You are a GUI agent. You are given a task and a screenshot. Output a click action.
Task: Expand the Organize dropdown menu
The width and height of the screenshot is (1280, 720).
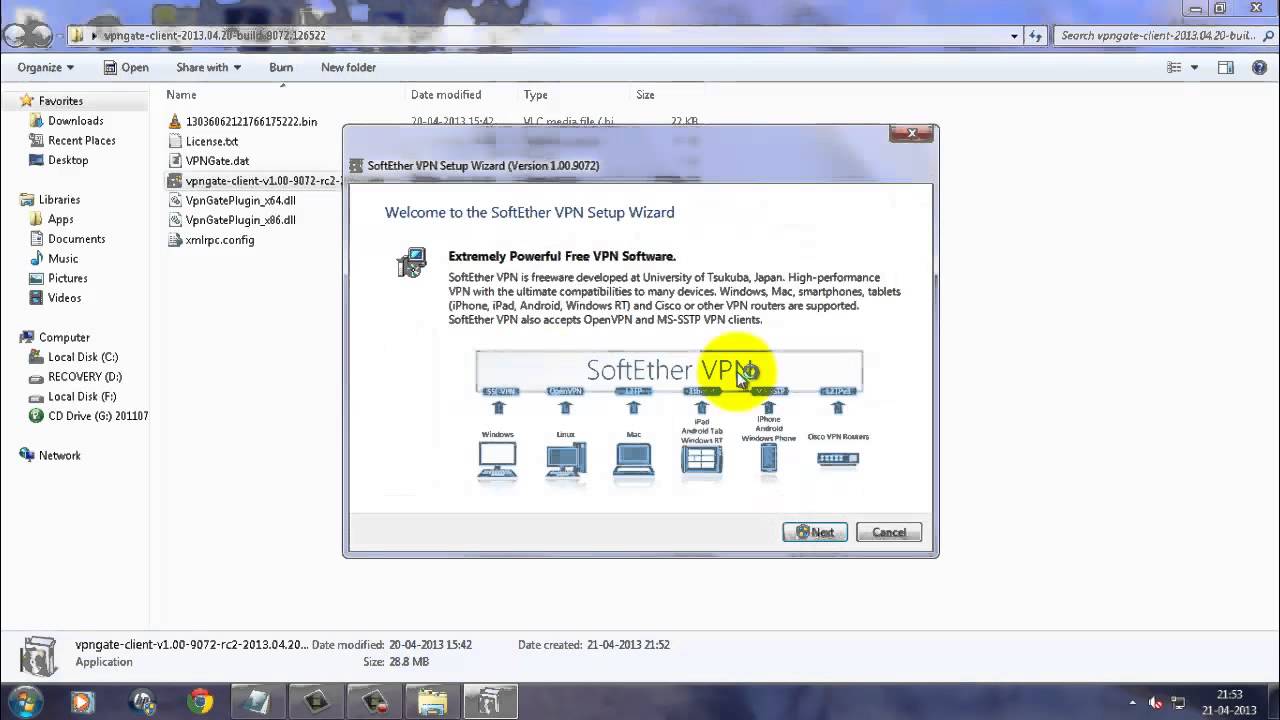(46, 67)
